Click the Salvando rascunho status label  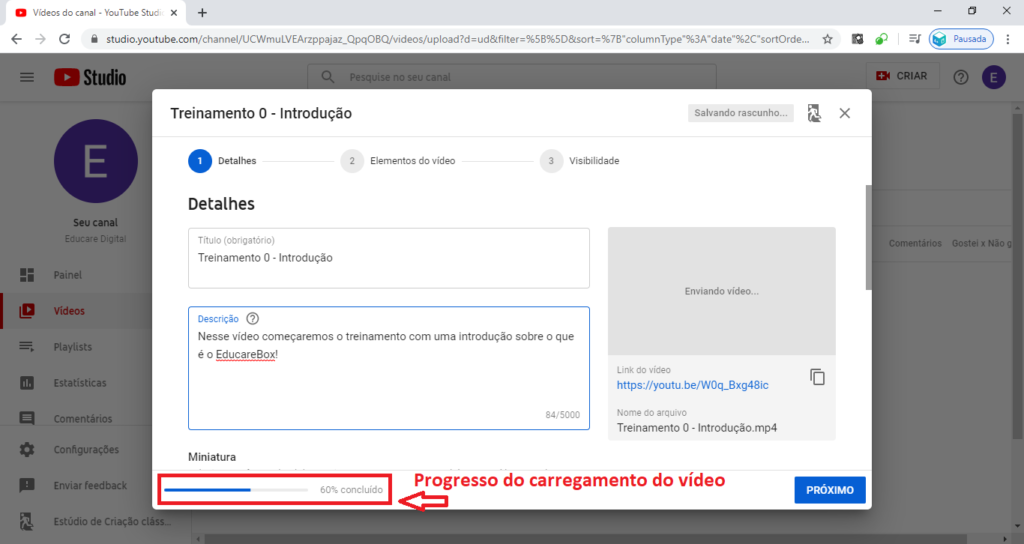741,113
